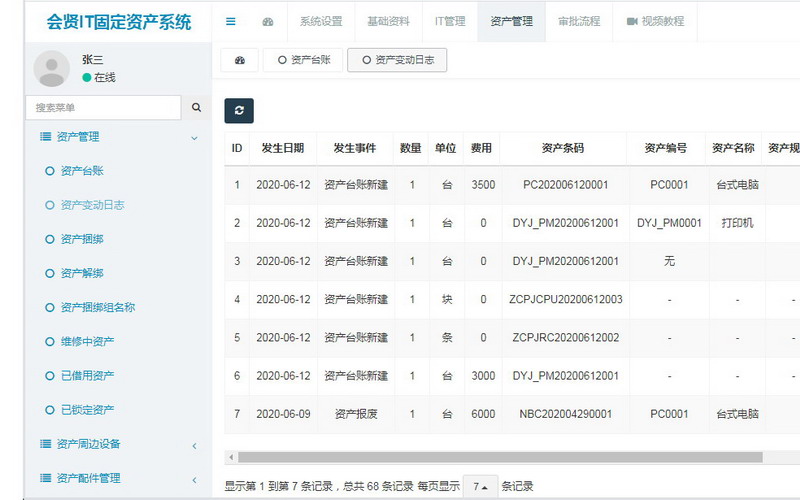
Task: Click the user avatar of 张三
Action: pyautogui.click(x=51, y=69)
